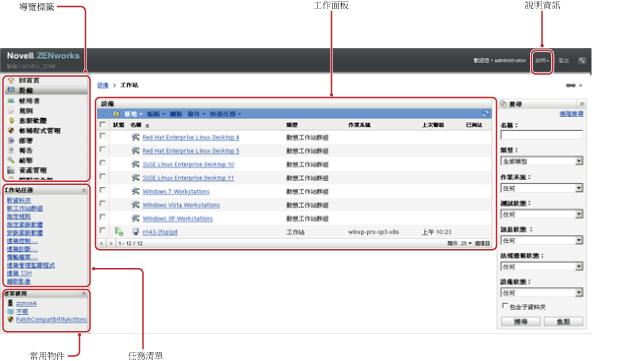This screenshot has width=623, height=361.
Task: Tick checkbox for Windows 7 Workstations
Action: click(103, 190)
